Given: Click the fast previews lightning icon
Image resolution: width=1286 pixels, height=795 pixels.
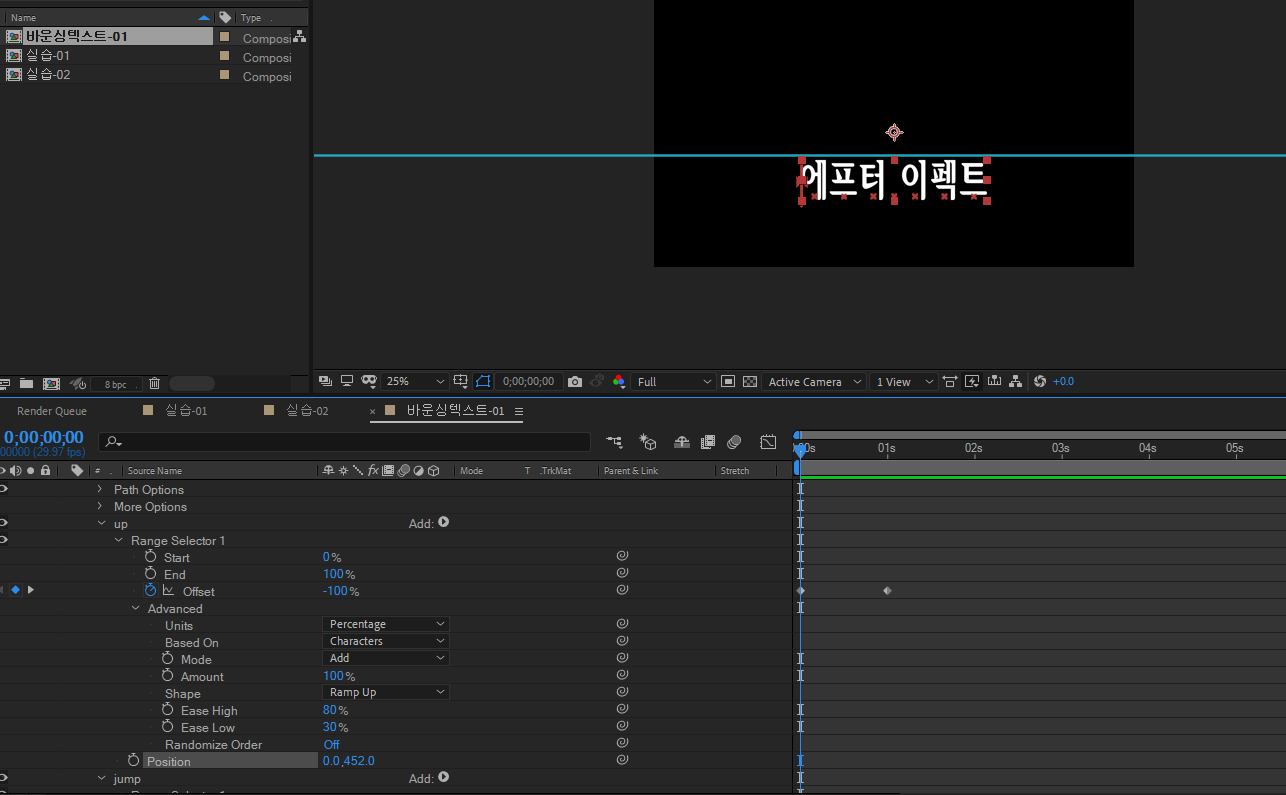Looking at the screenshot, I should 972,381.
